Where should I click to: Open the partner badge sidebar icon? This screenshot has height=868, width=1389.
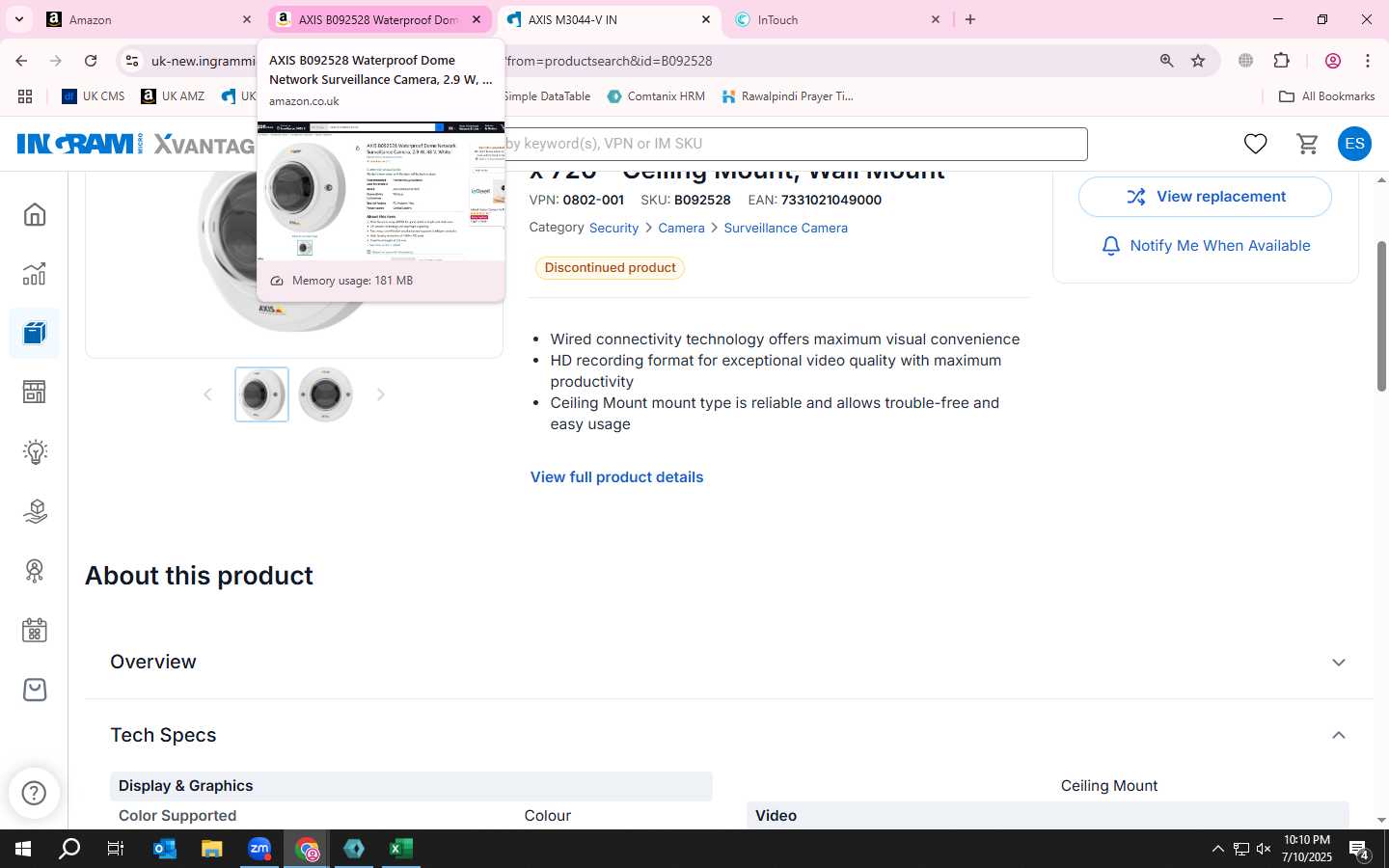(35, 571)
